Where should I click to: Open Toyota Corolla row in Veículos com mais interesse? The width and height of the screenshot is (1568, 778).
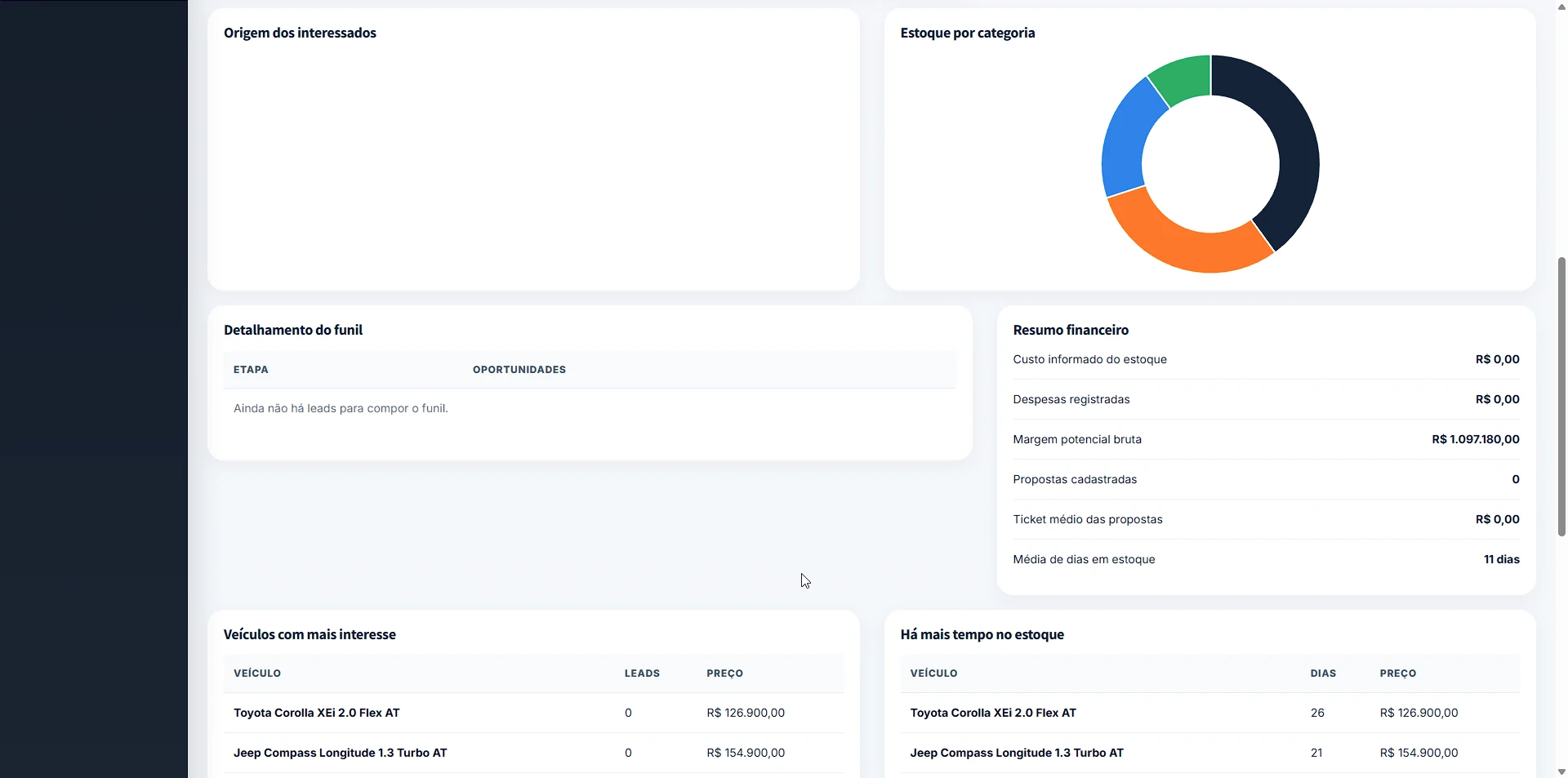533,713
